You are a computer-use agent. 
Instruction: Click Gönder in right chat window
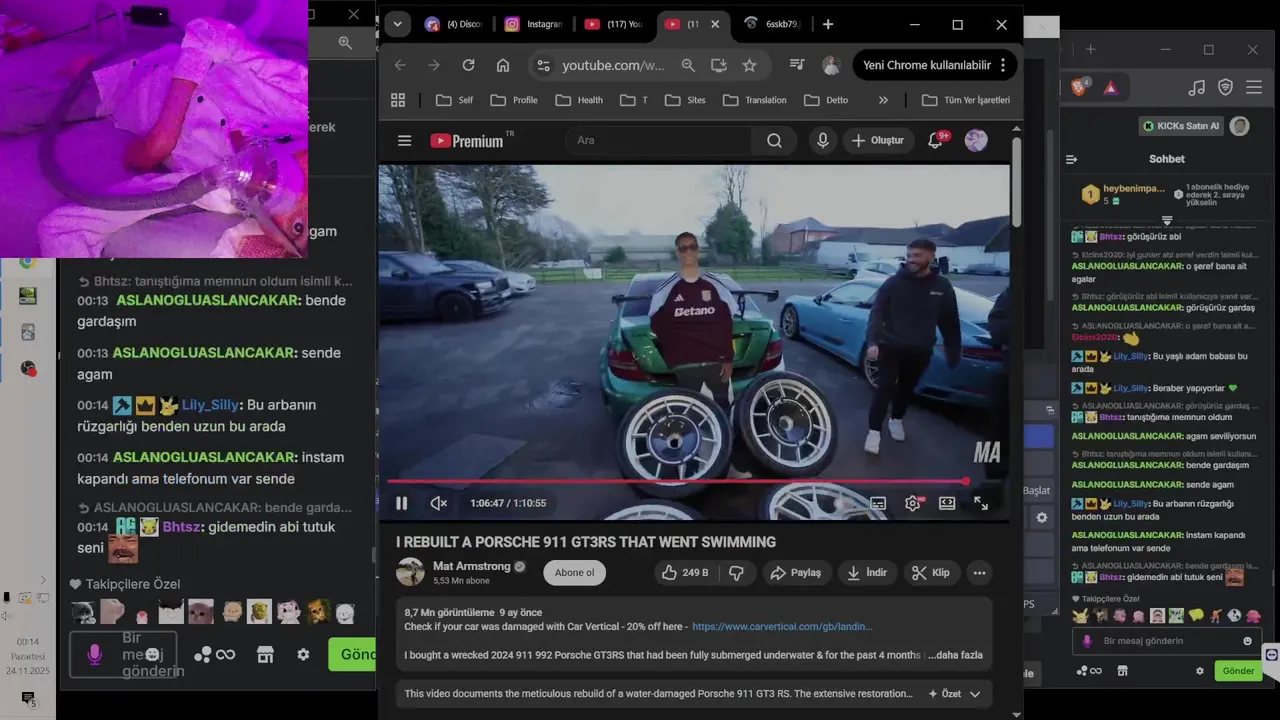click(1238, 671)
